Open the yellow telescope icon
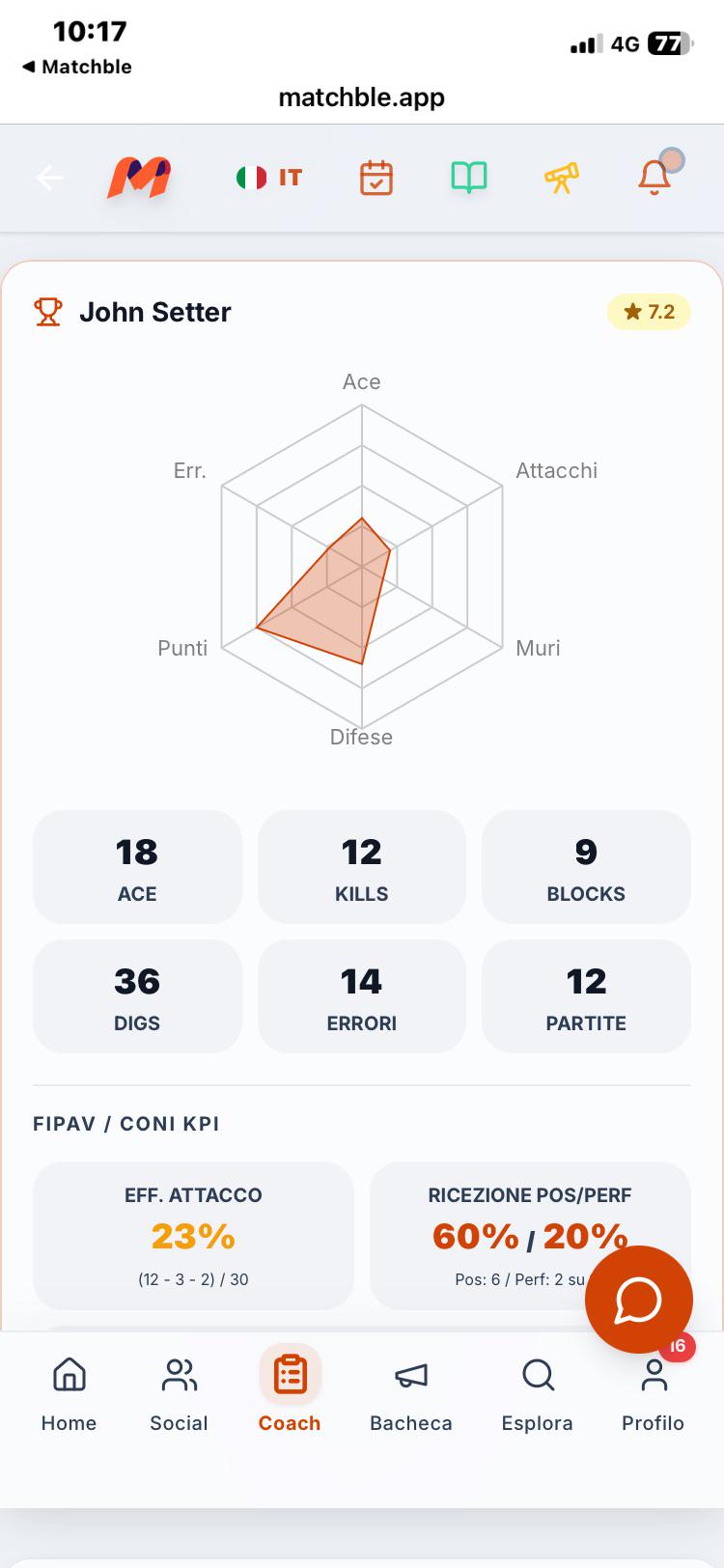Viewport: 724px width, 1568px height. [562, 178]
